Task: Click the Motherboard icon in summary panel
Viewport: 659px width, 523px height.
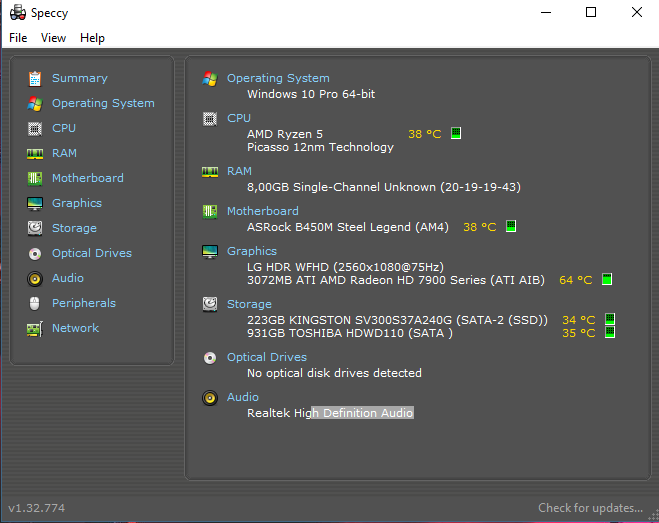Action: (210, 211)
